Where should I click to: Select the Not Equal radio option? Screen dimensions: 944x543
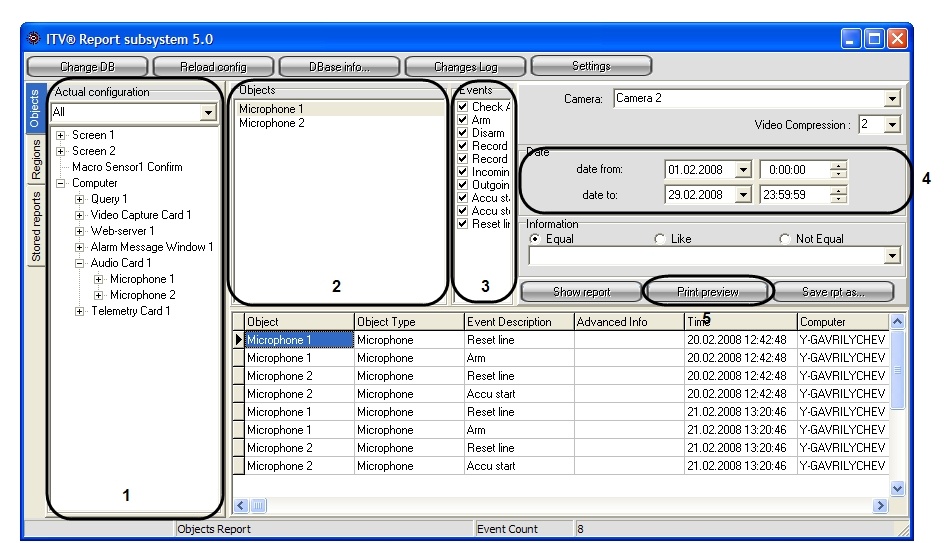point(784,239)
